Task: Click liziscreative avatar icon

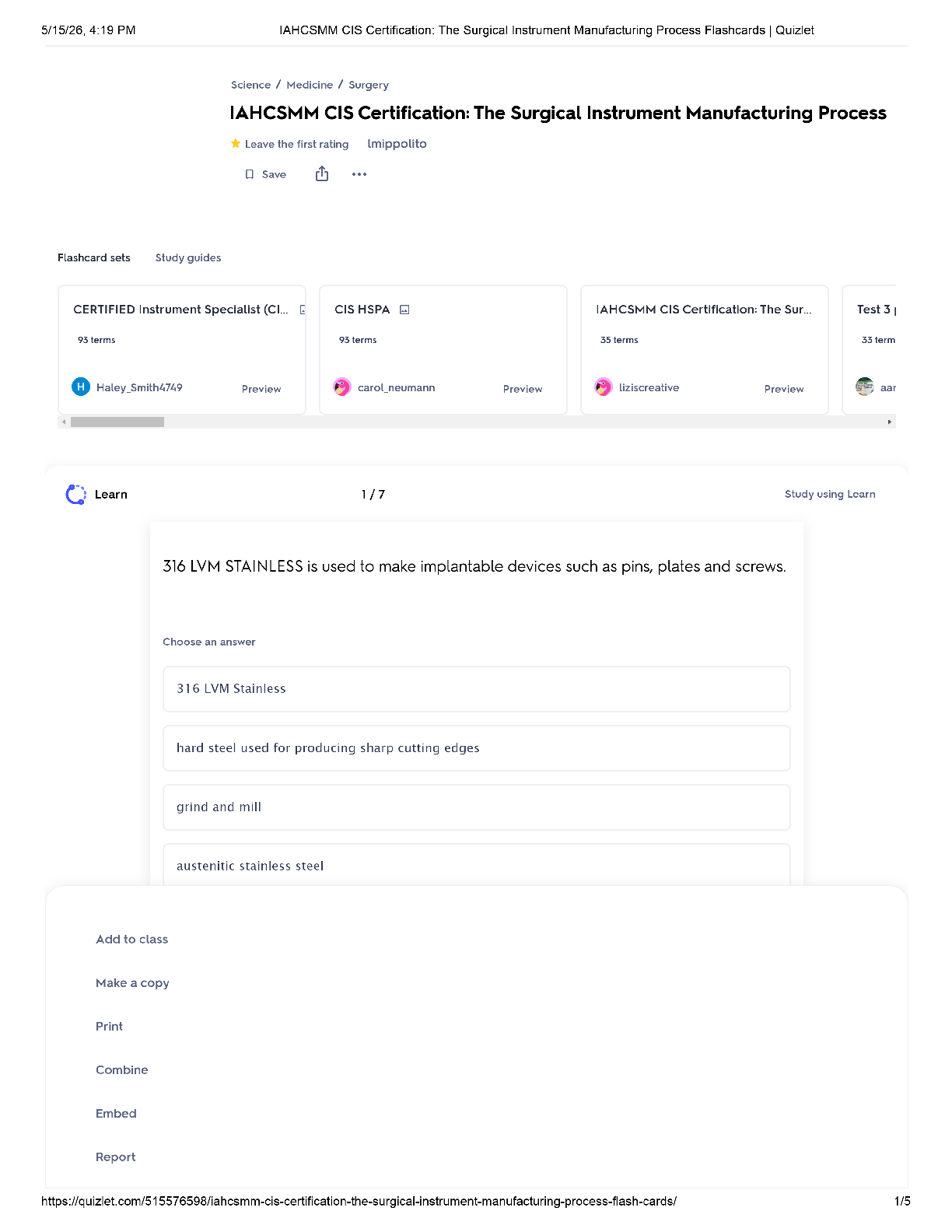Action: (604, 387)
